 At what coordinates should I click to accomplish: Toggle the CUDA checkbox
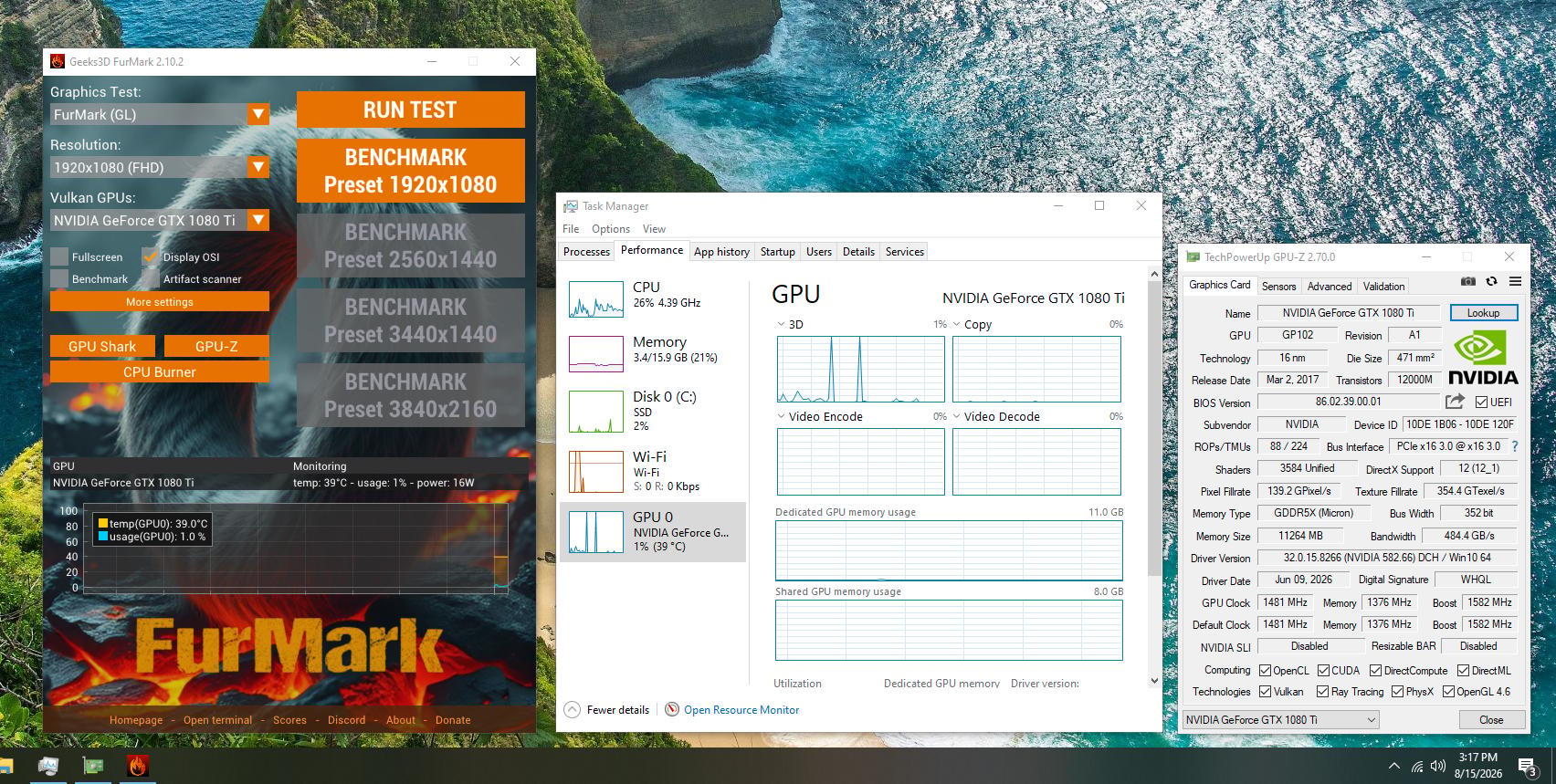[x=1322, y=670]
